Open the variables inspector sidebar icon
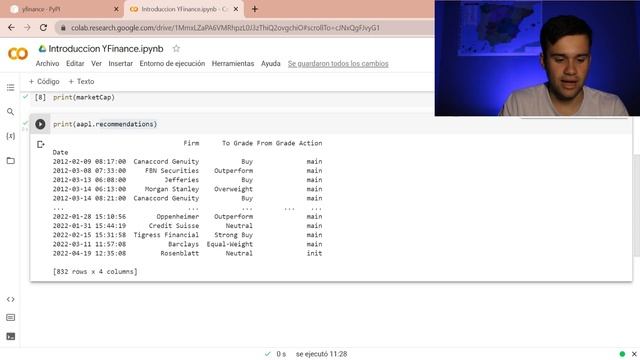The width and height of the screenshot is (640, 360). [11, 136]
